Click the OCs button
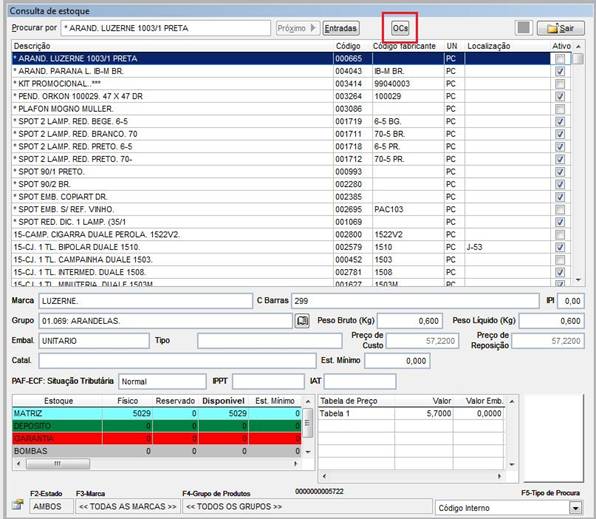This screenshot has width=596, height=519. pyautogui.click(x=400, y=28)
